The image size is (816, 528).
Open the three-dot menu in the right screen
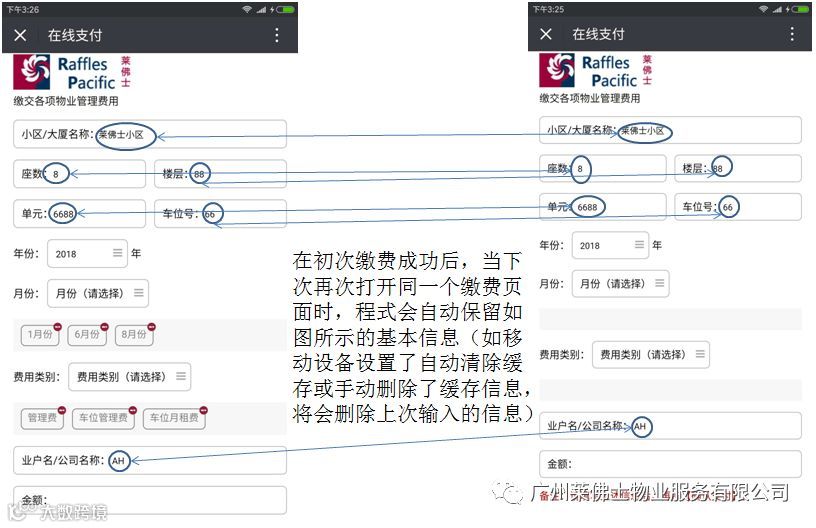pyautogui.click(x=792, y=34)
